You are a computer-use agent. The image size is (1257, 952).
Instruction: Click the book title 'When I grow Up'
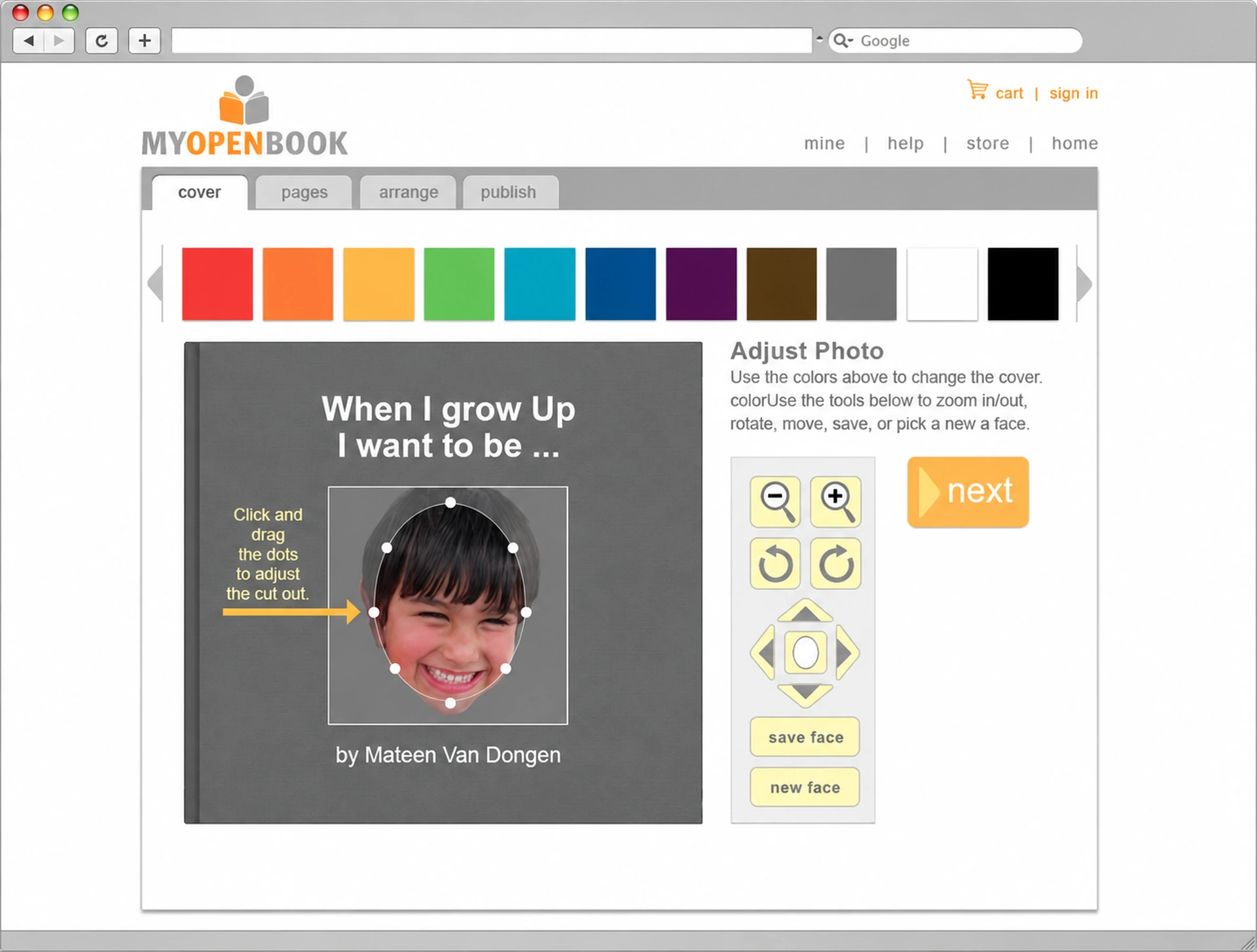point(448,409)
